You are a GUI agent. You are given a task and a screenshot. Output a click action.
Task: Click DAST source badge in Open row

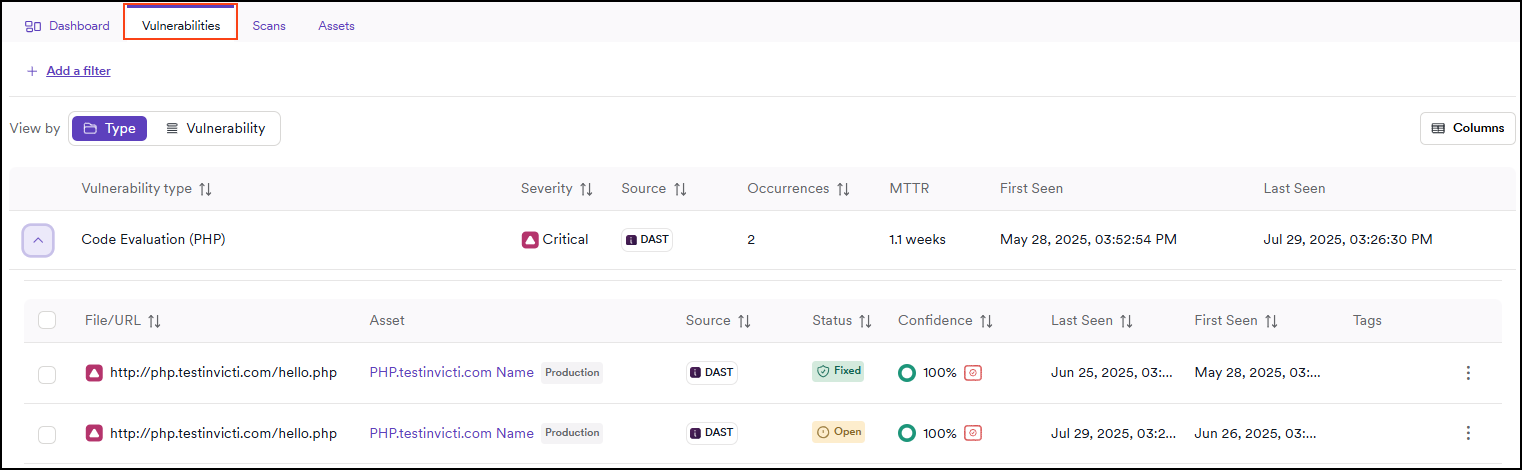[x=712, y=433]
